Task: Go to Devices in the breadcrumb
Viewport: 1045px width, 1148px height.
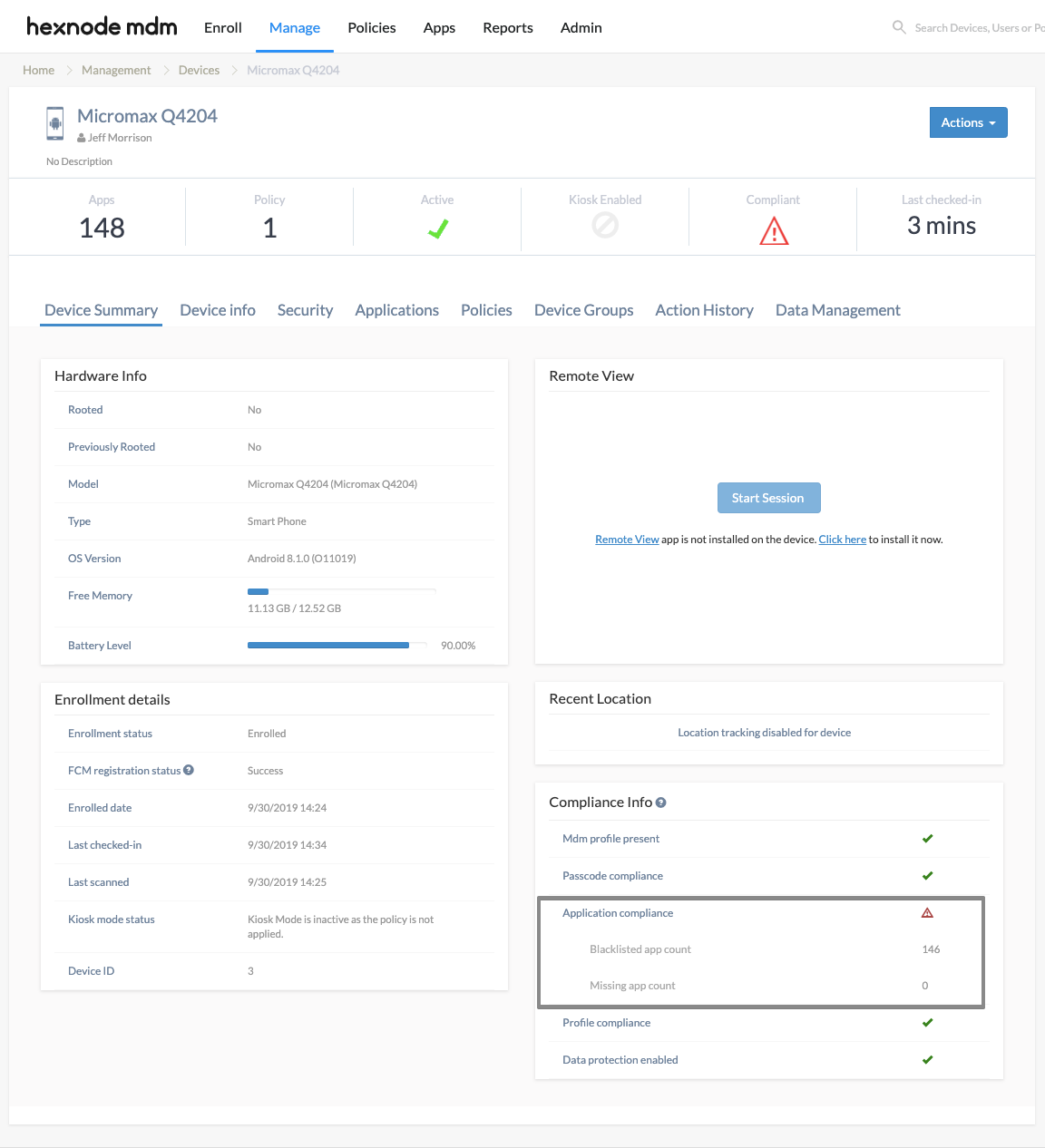Action: point(199,70)
